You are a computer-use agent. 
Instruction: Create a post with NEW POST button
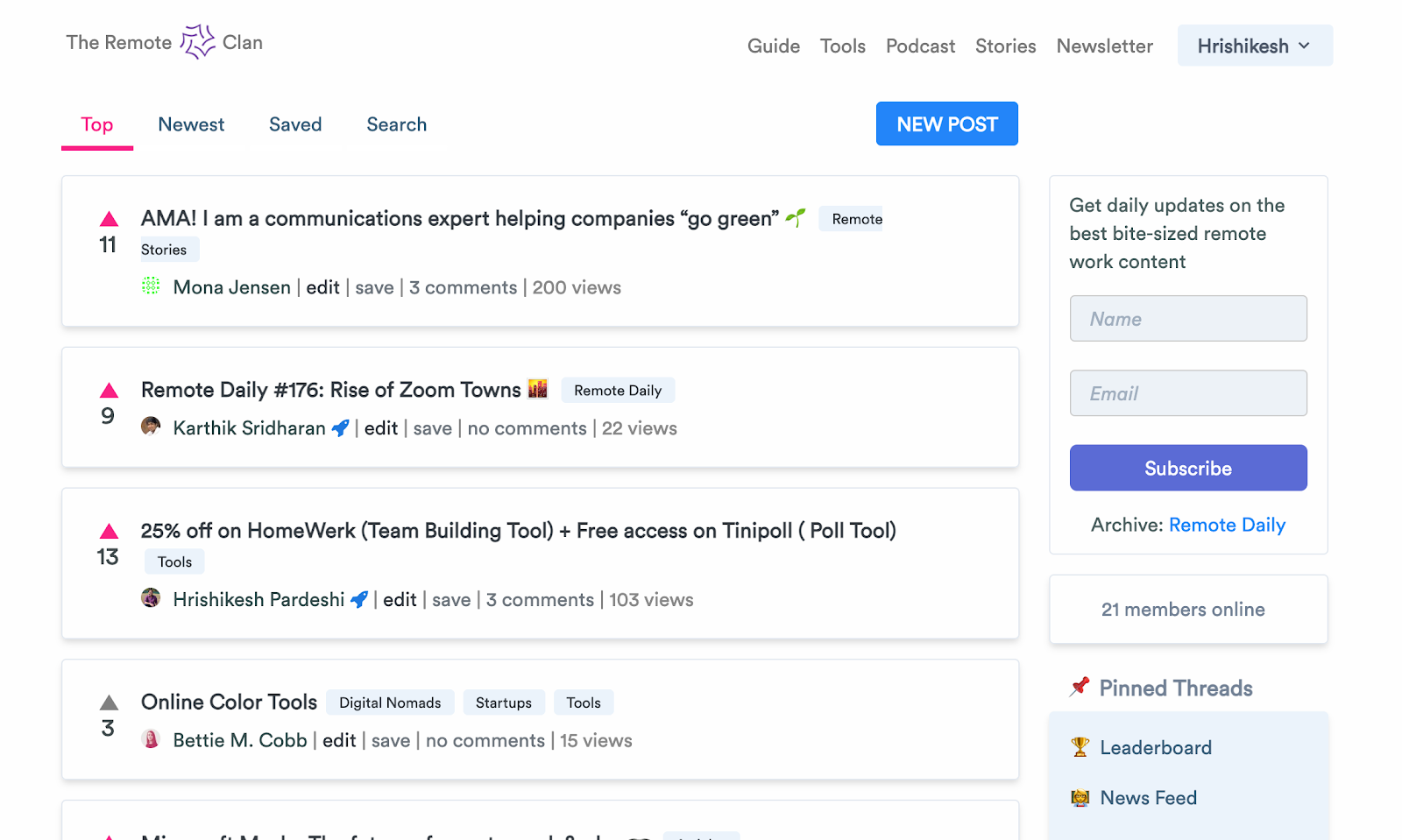coord(947,124)
